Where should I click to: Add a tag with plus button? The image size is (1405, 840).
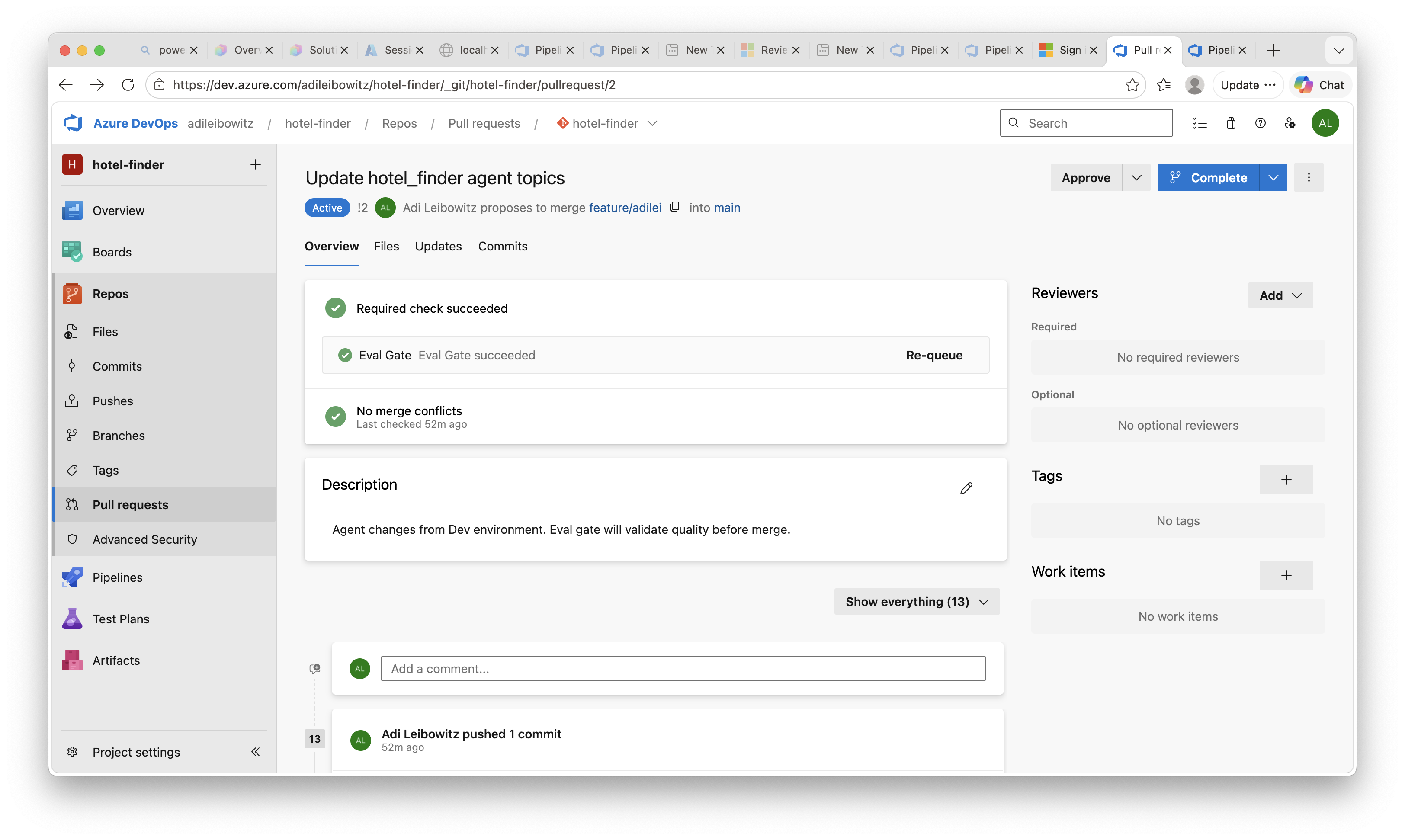1286,479
